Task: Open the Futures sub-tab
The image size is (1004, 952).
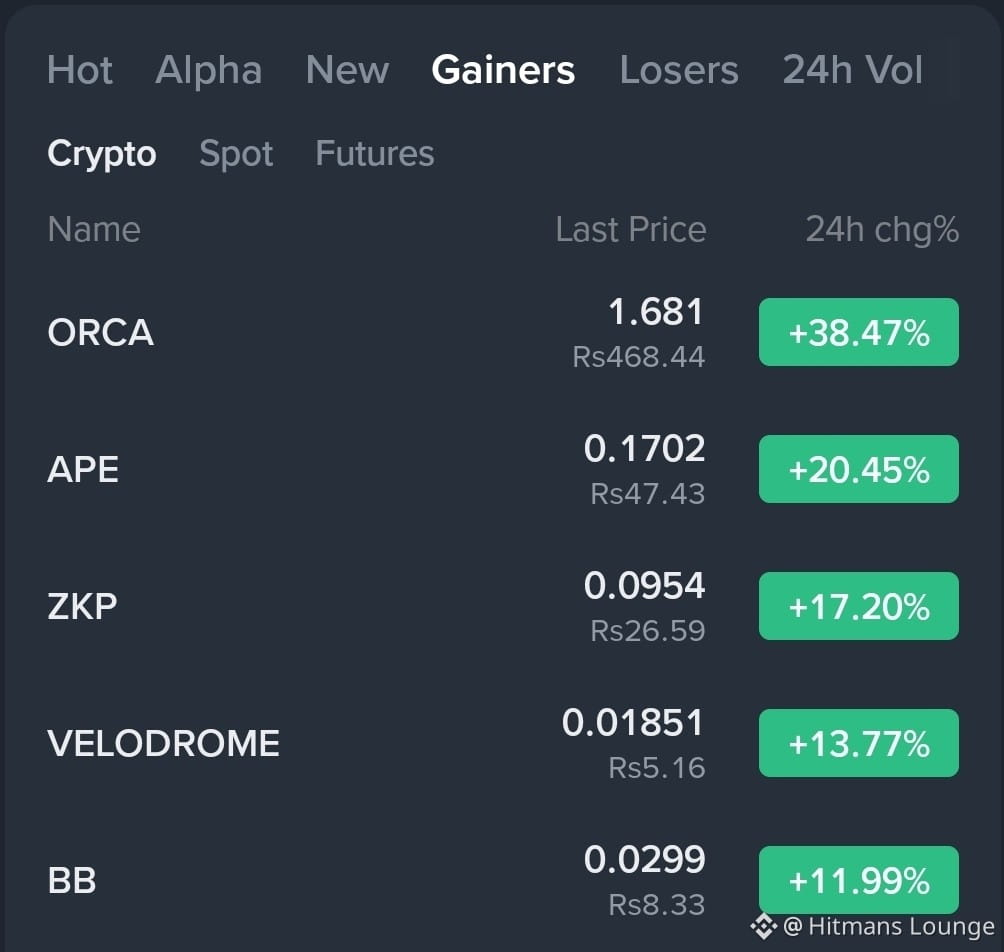Action: tap(375, 154)
